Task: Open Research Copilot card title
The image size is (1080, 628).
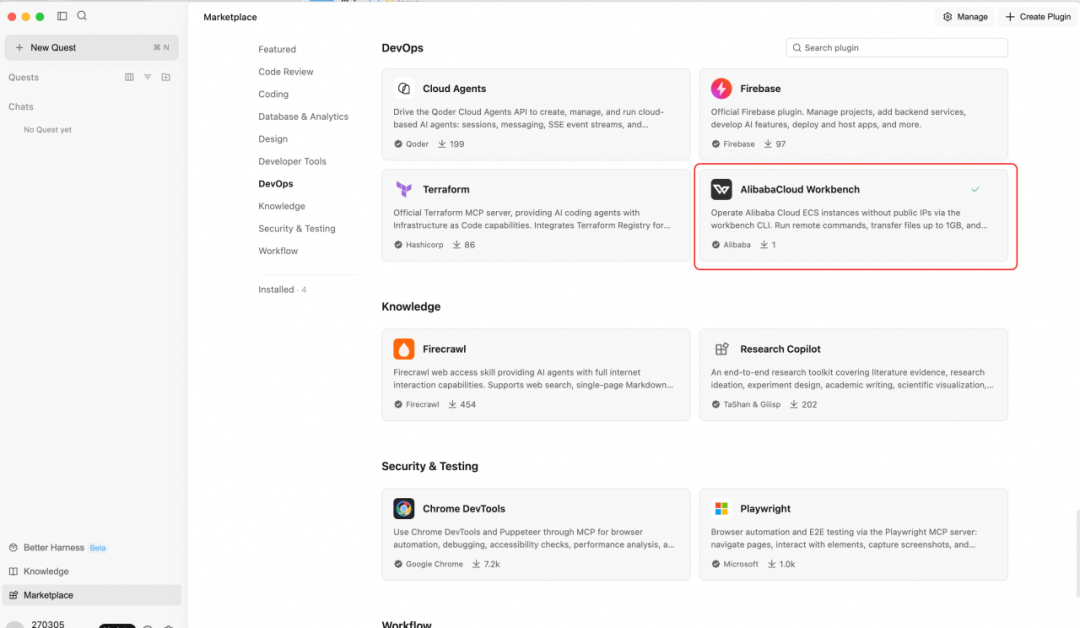Action: 780,349
